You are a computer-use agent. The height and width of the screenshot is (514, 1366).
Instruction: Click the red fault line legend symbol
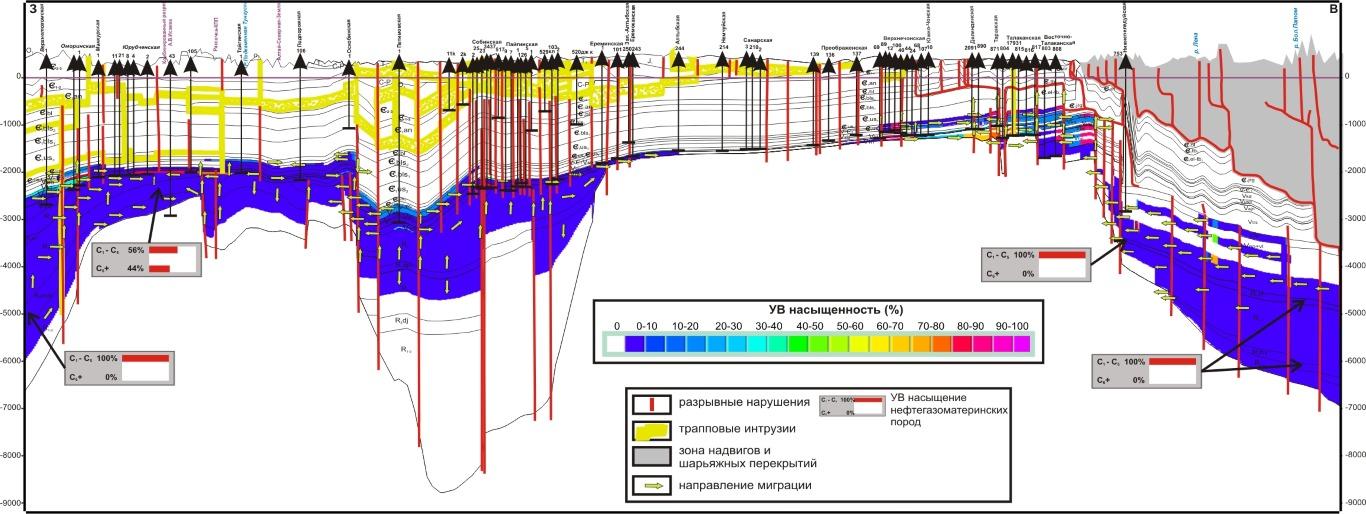pyautogui.click(x=654, y=404)
